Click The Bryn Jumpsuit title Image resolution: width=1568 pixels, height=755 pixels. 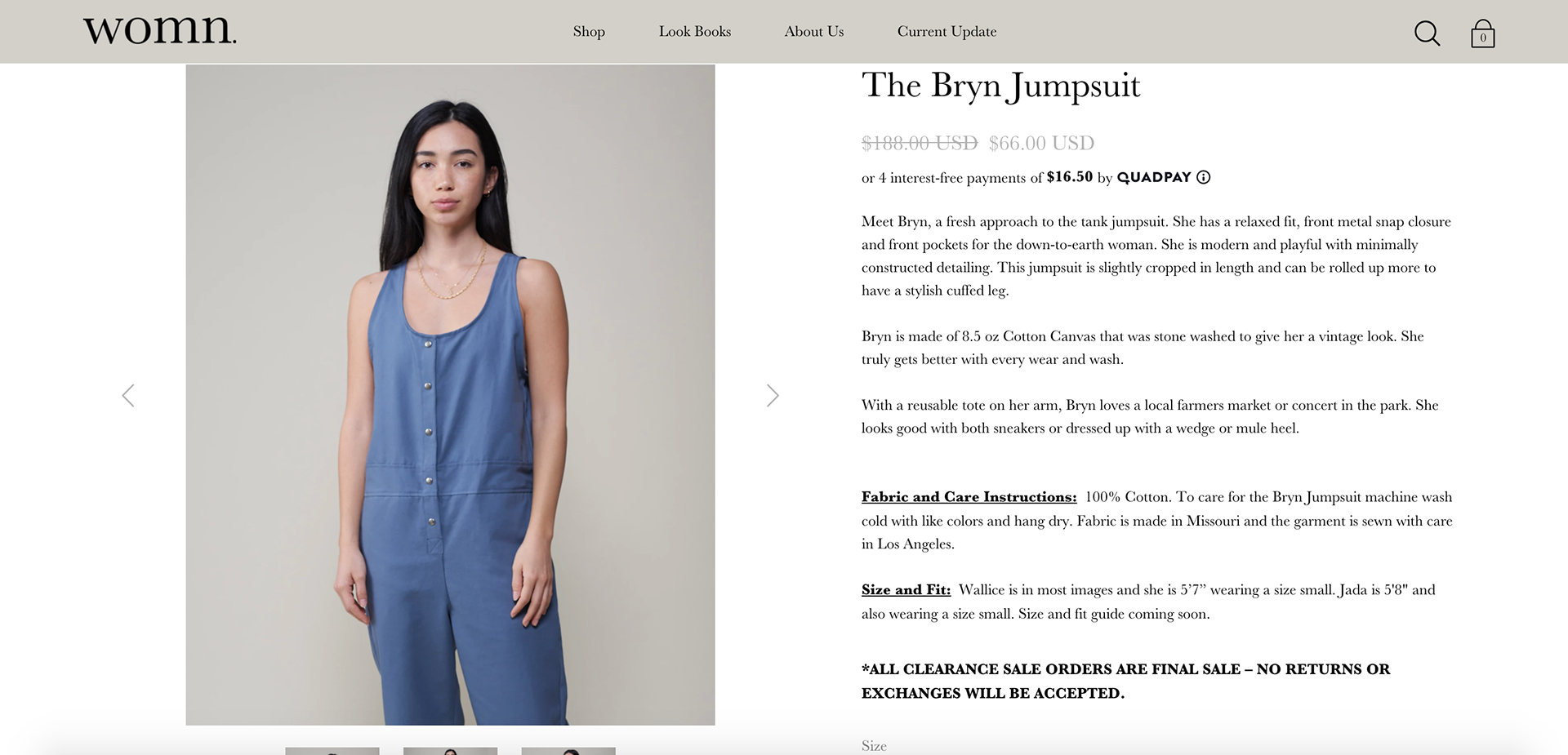1000,87
